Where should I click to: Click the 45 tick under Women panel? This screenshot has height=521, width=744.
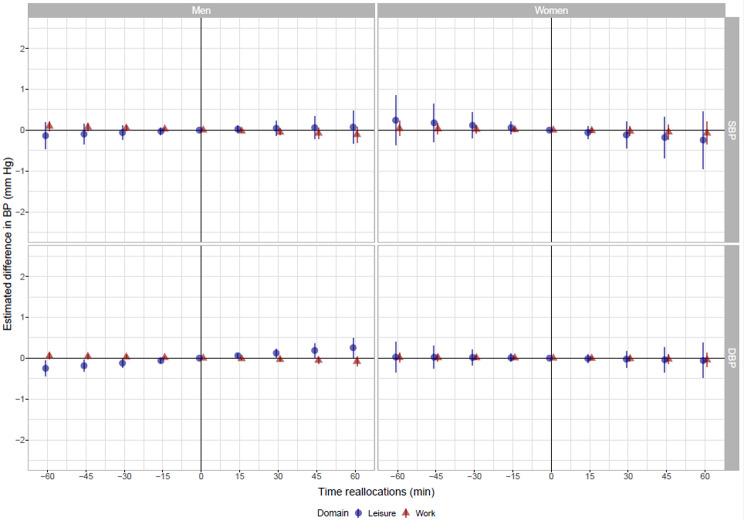[667, 476]
